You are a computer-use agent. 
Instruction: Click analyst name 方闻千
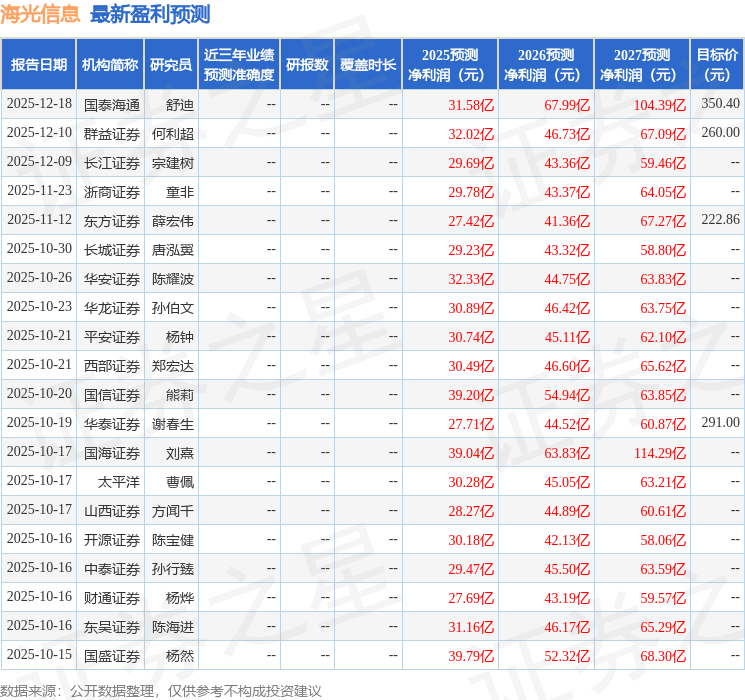point(172,511)
